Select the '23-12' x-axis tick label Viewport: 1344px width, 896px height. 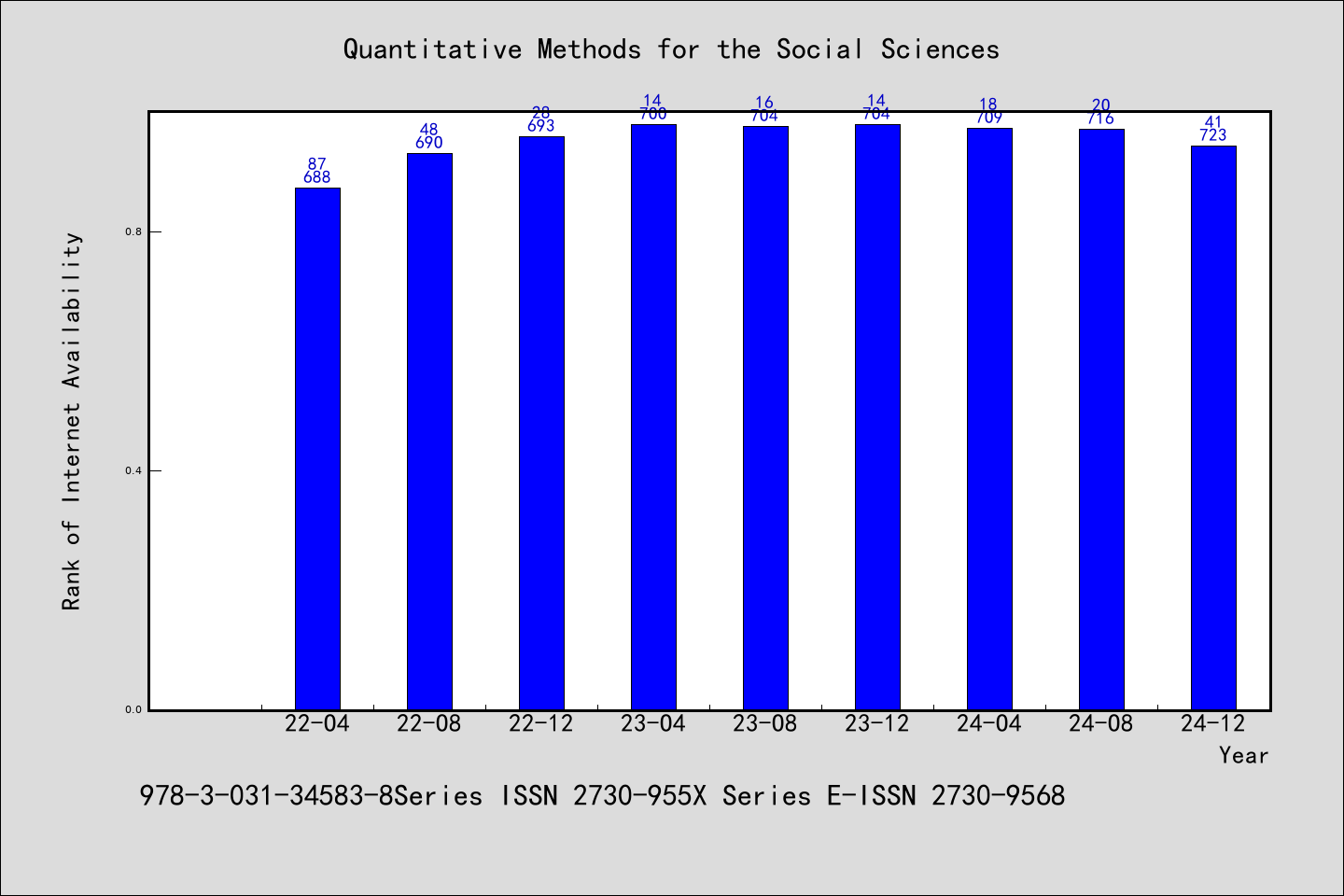click(x=877, y=723)
